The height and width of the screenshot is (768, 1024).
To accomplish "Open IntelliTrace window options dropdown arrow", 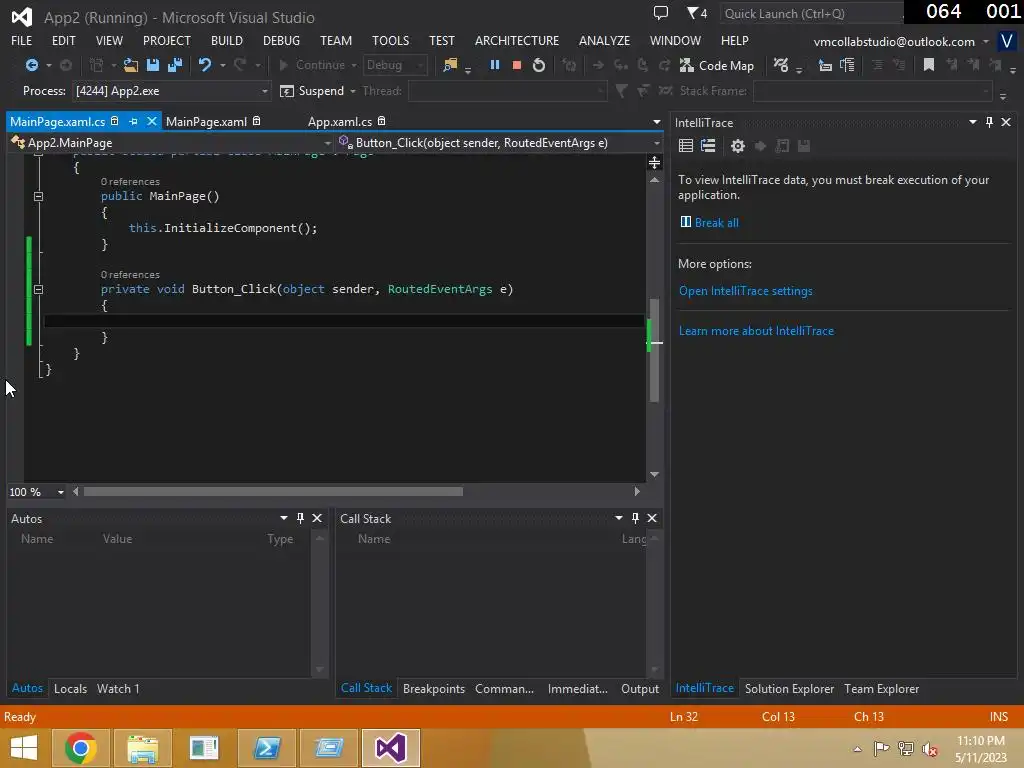I will [x=972, y=122].
